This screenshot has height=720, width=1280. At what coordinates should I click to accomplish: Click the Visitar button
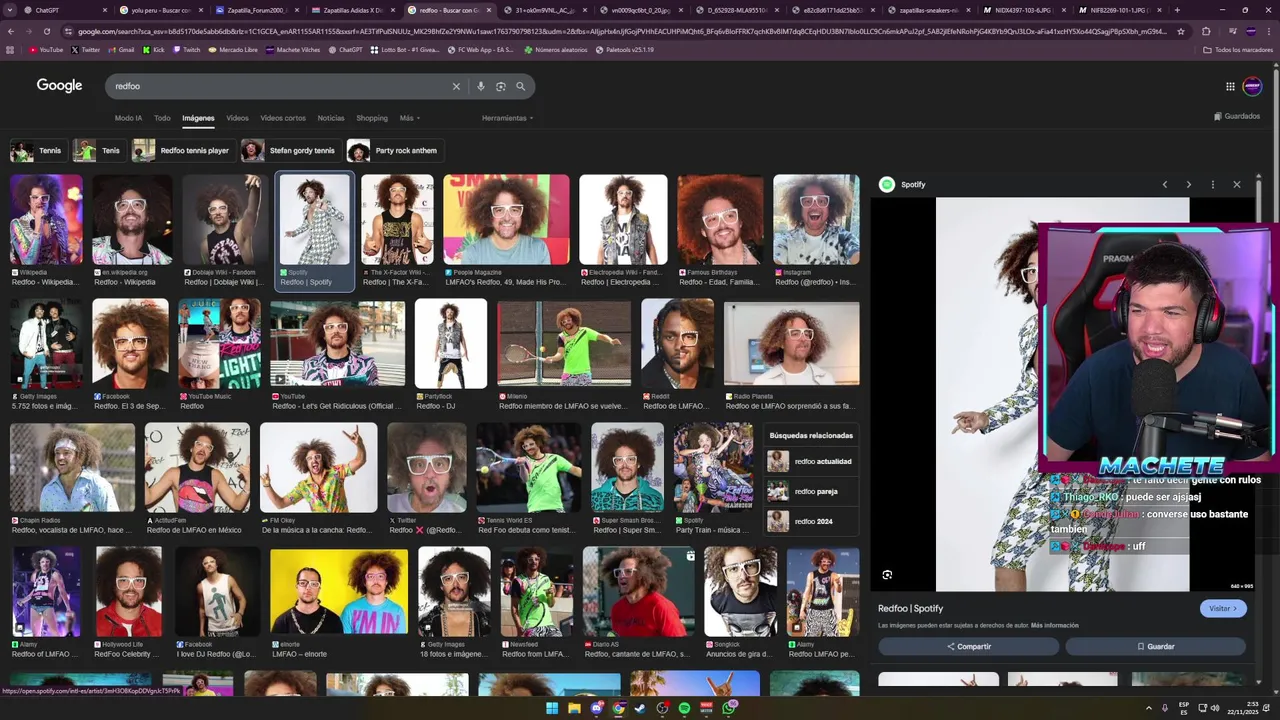[1223, 608]
